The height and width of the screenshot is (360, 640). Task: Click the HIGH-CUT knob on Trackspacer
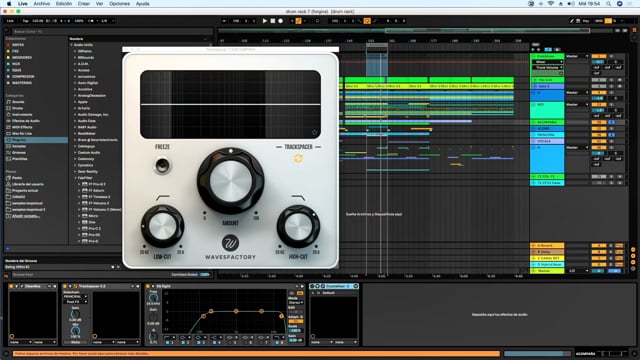[298, 227]
